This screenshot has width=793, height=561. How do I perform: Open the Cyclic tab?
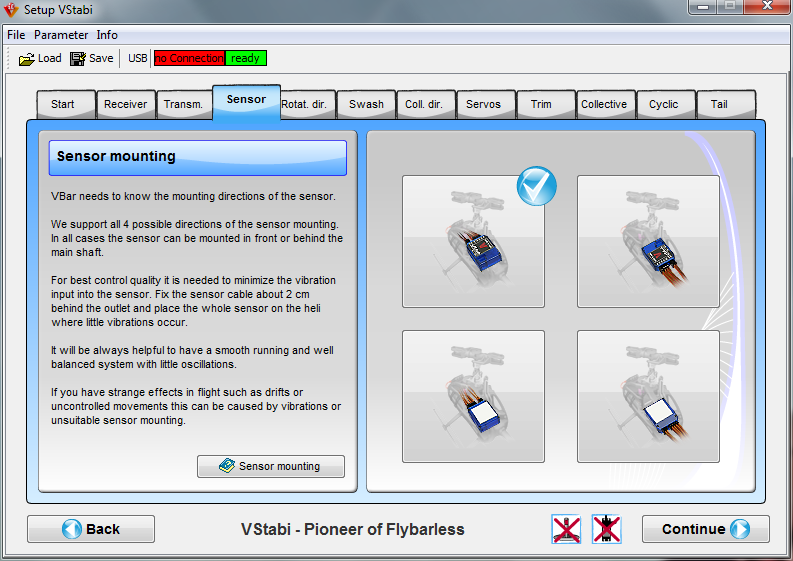click(666, 104)
